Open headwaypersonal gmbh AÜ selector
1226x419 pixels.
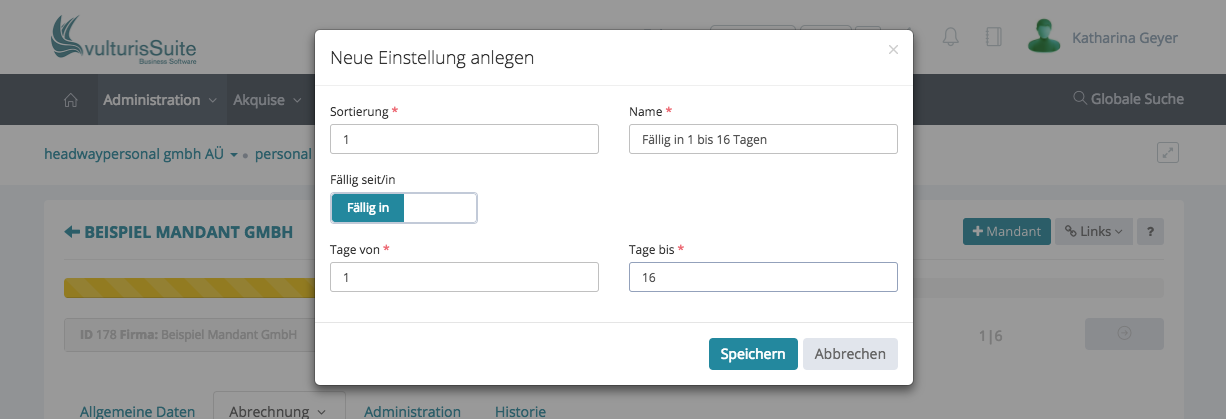tap(140, 155)
